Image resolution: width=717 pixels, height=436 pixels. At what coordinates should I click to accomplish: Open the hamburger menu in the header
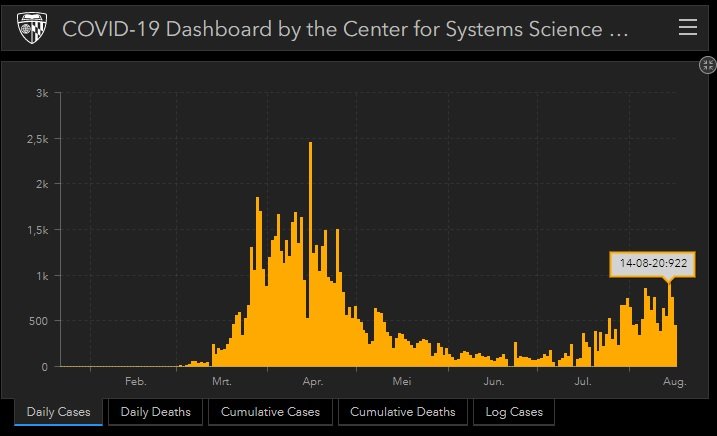[687, 27]
